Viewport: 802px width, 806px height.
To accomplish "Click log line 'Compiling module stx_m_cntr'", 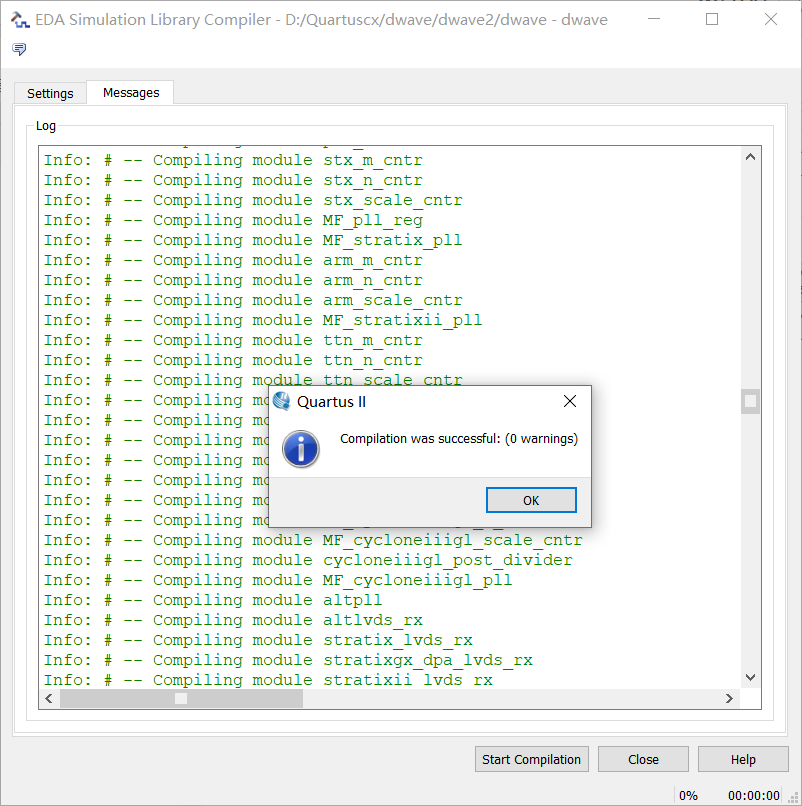I will point(233,160).
